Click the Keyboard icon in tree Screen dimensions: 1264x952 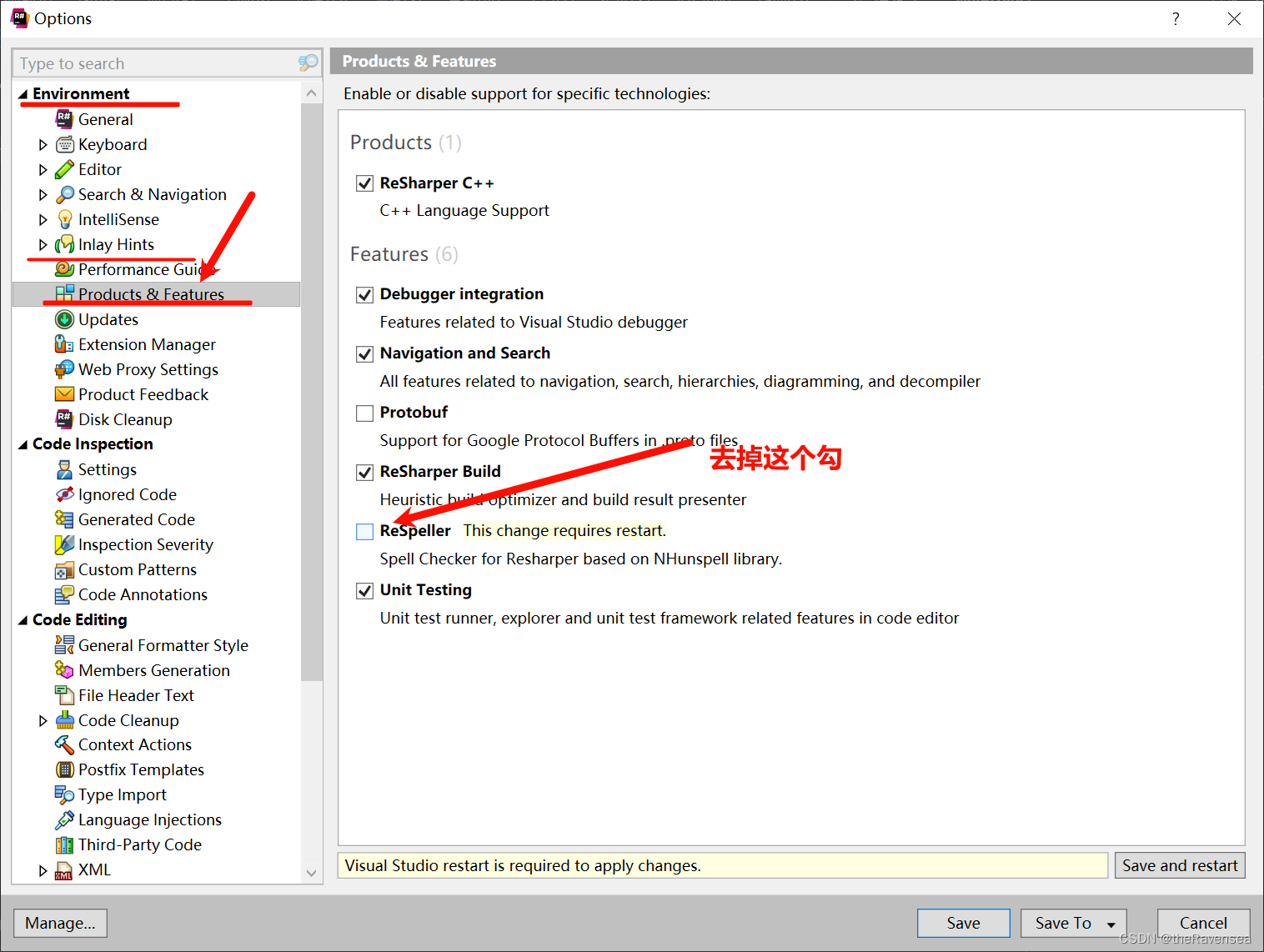point(64,144)
